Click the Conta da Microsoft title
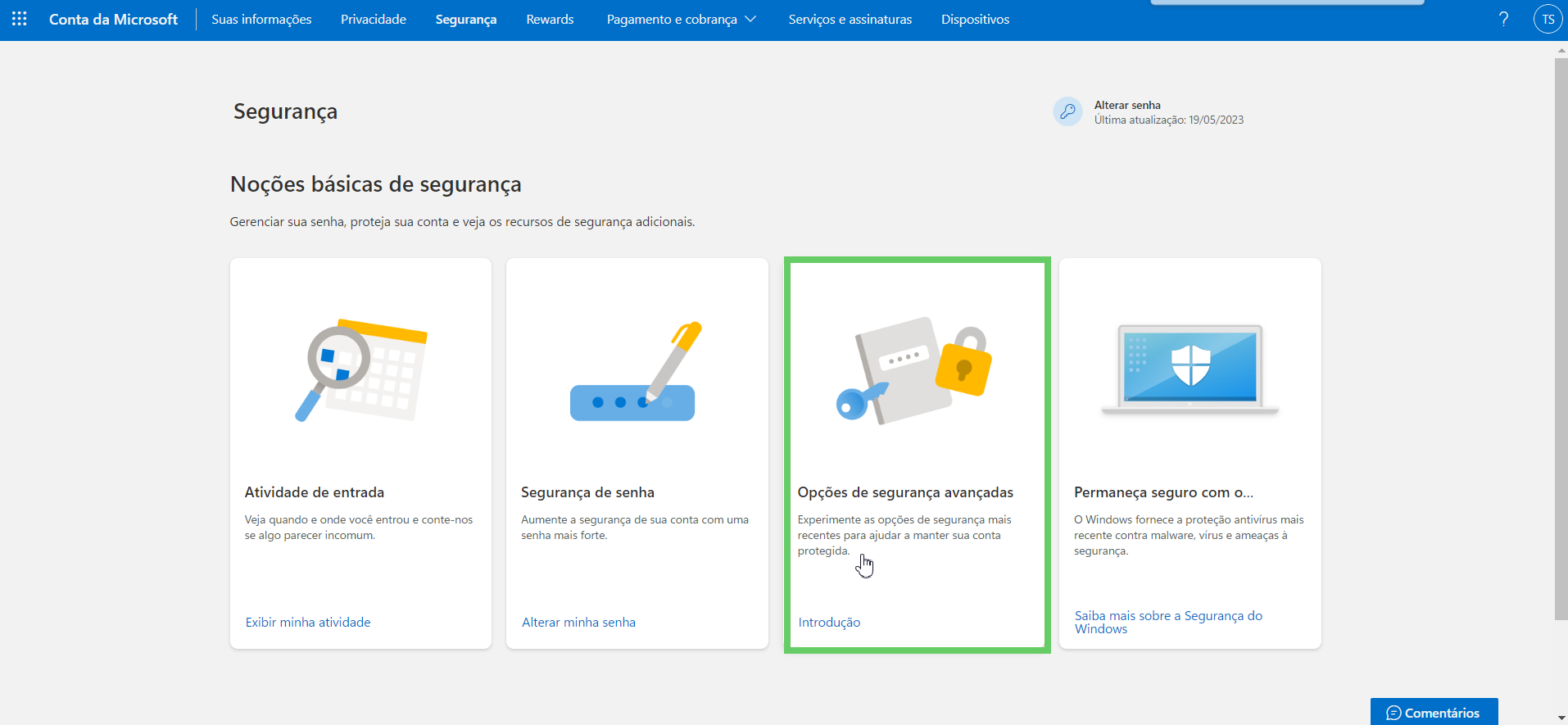1568x725 pixels. pyautogui.click(x=113, y=19)
